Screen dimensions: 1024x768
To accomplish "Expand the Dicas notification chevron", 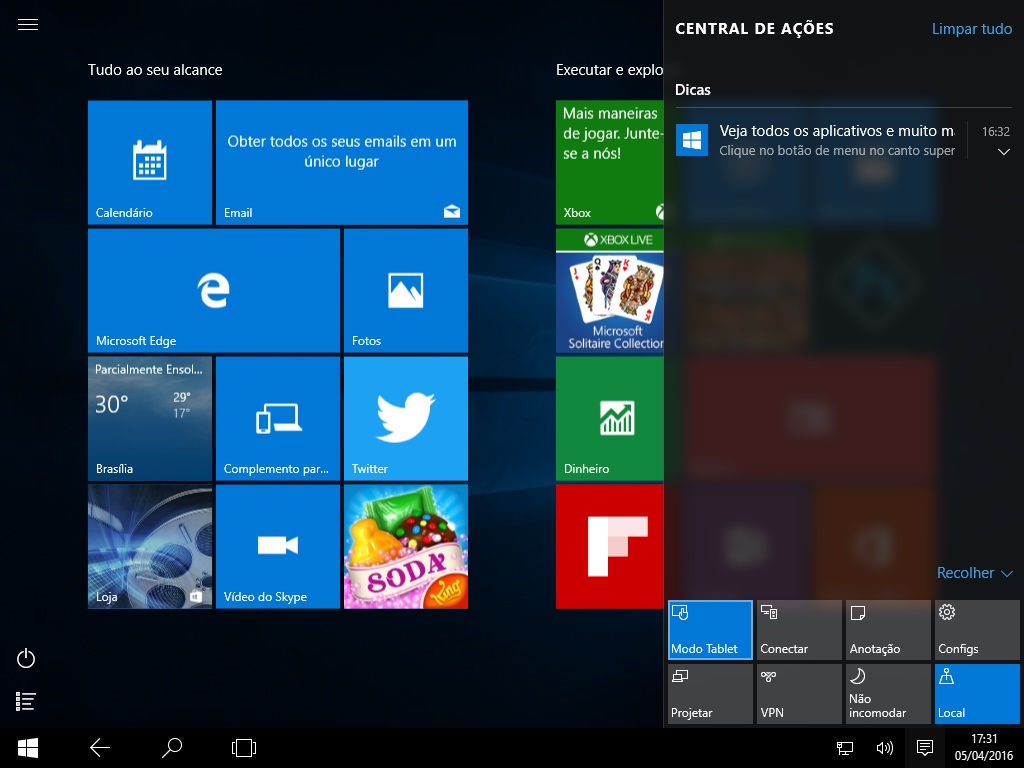I will pos(1004,152).
